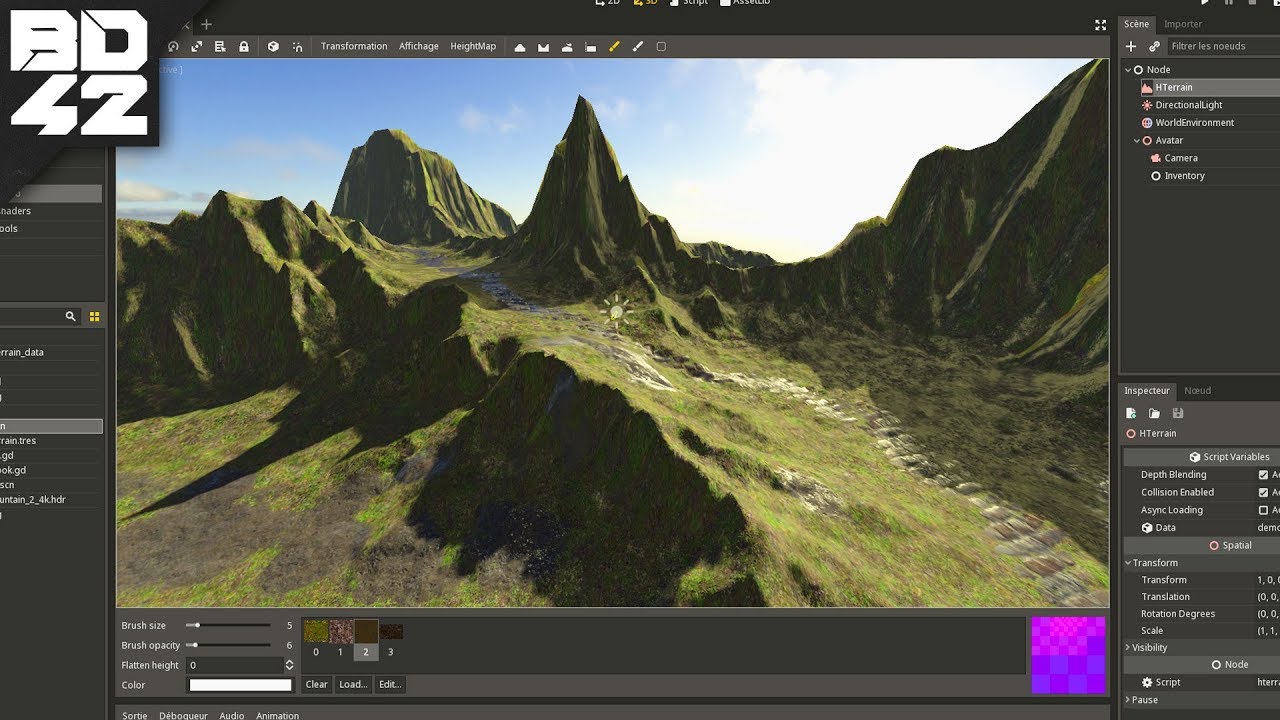1280x720 pixels.
Task: Select the white color paint brush tool
Action: 637,47
